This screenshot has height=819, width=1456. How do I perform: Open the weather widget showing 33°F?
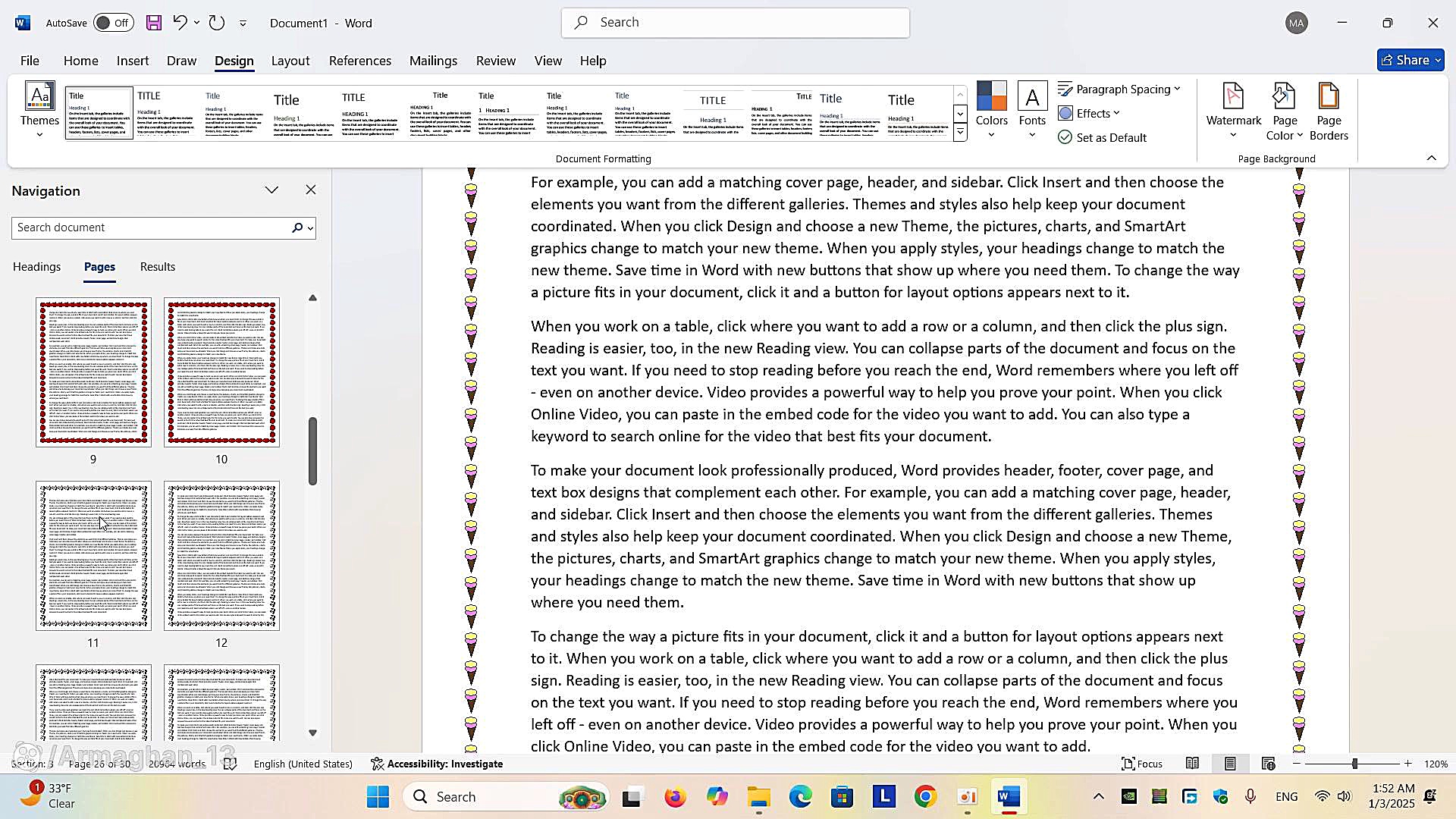[47, 796]
